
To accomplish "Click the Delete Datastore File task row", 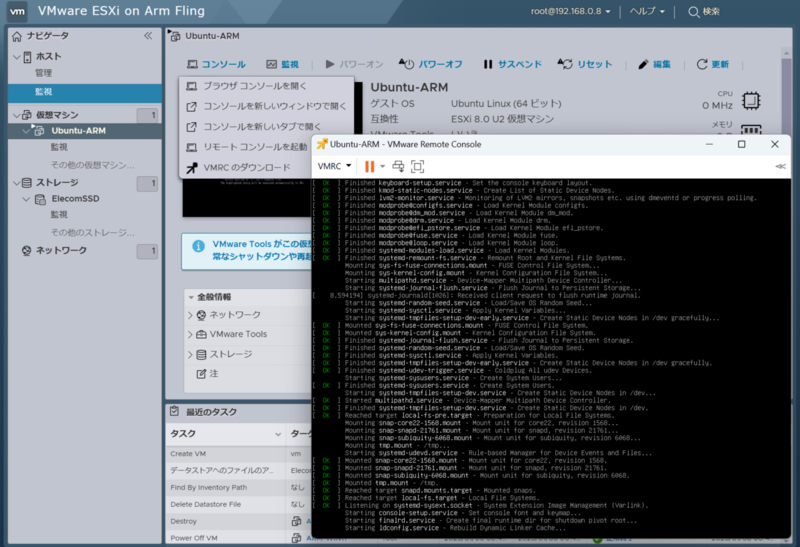I will coord(238,504).
